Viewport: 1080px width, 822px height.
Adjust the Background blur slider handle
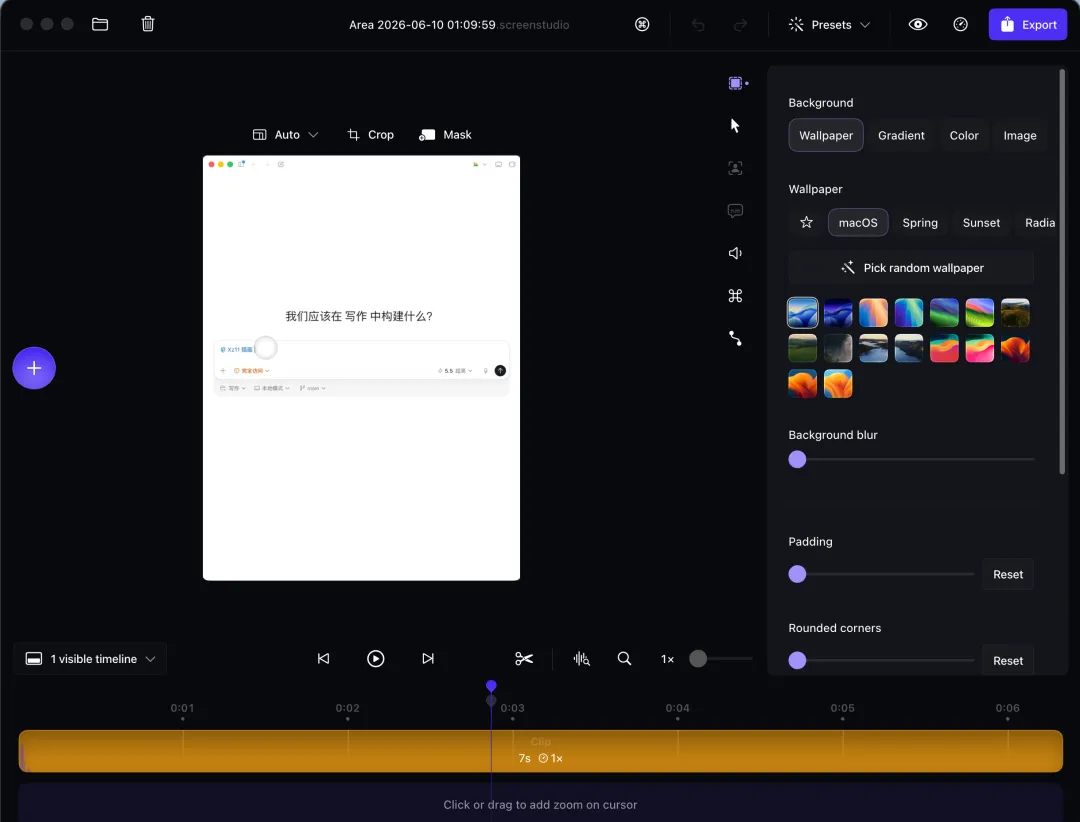pos(797,460)
